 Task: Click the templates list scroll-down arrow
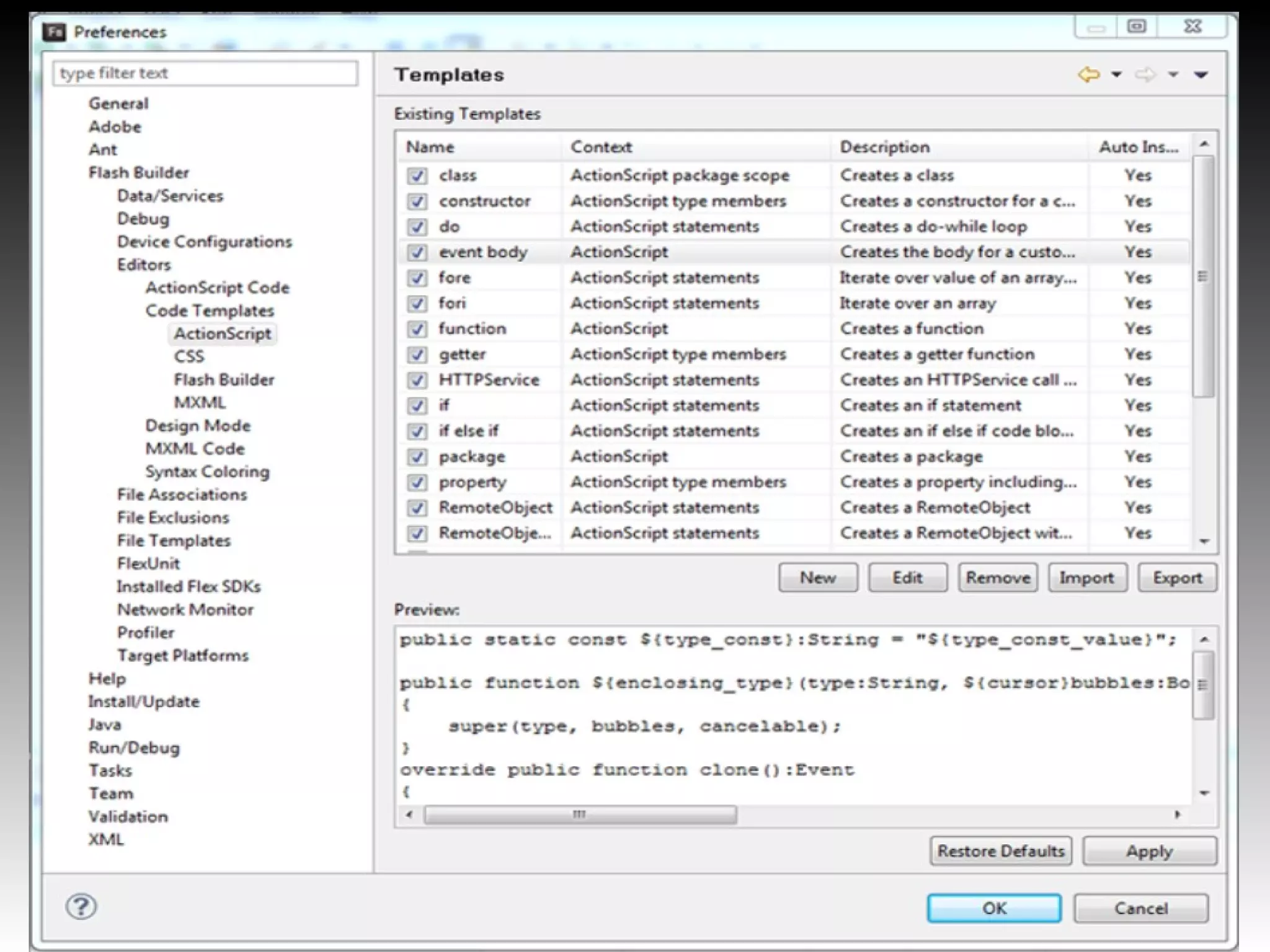1204,541
